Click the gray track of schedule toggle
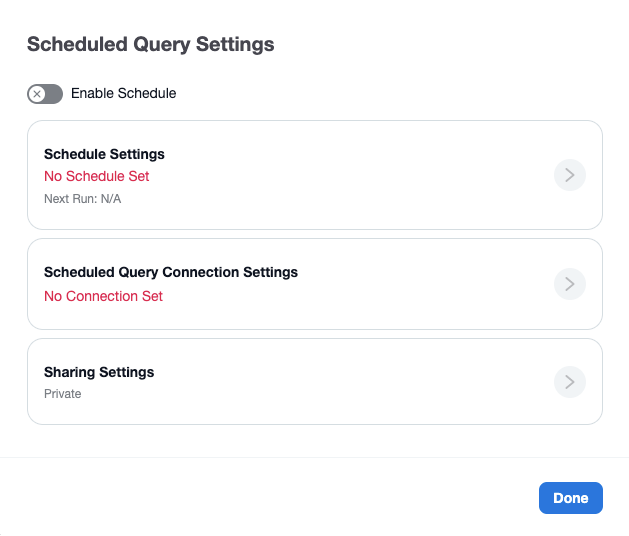The height and width of the screenshot is (536, 629). 54,94
